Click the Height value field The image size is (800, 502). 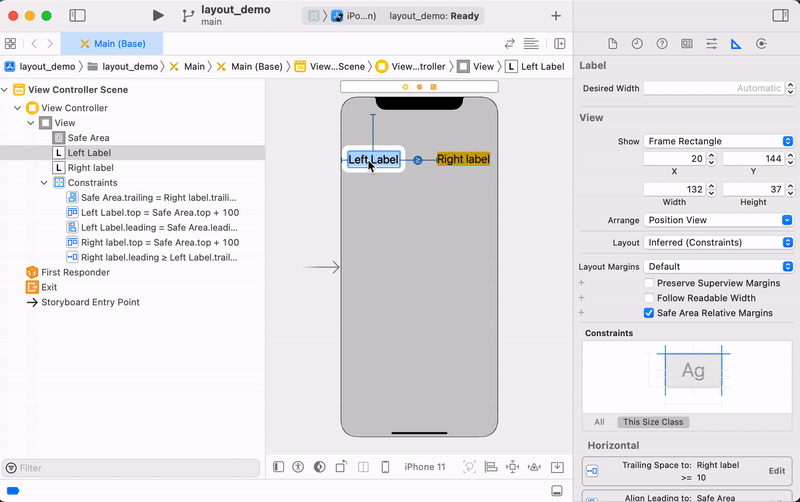click(754, 189)
